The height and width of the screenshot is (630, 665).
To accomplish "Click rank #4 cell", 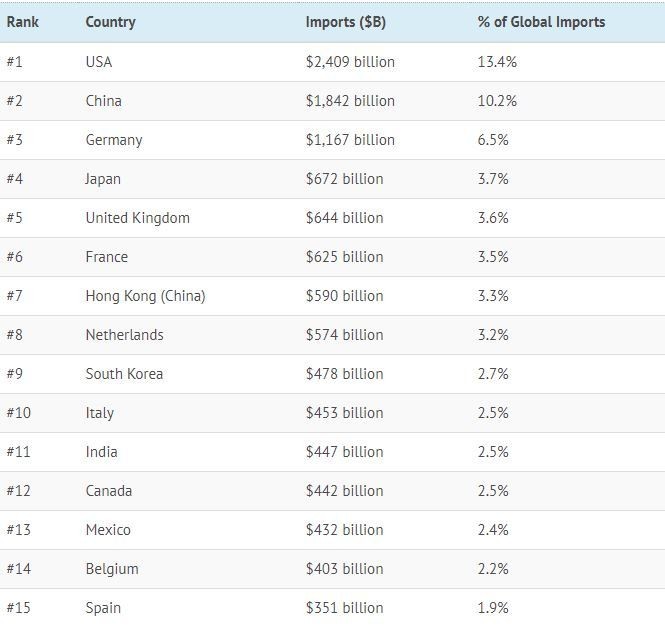I will [x=15, y=179].
